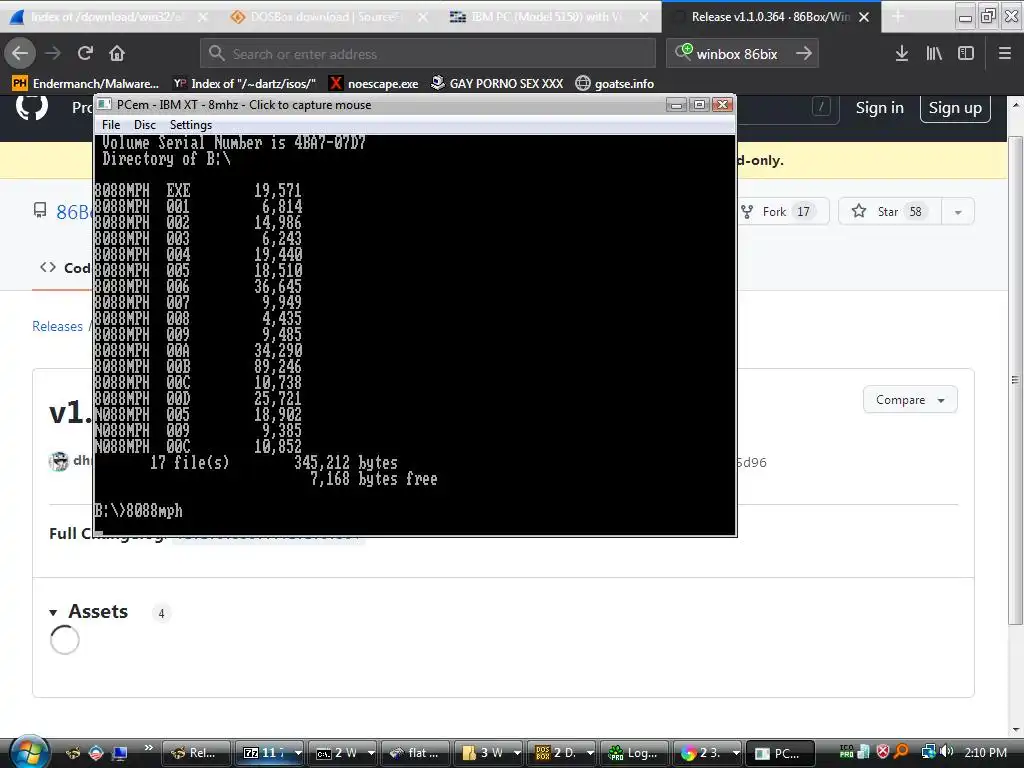
Task: Click the orange magnifier tray icon
Action: click(901, 752)
